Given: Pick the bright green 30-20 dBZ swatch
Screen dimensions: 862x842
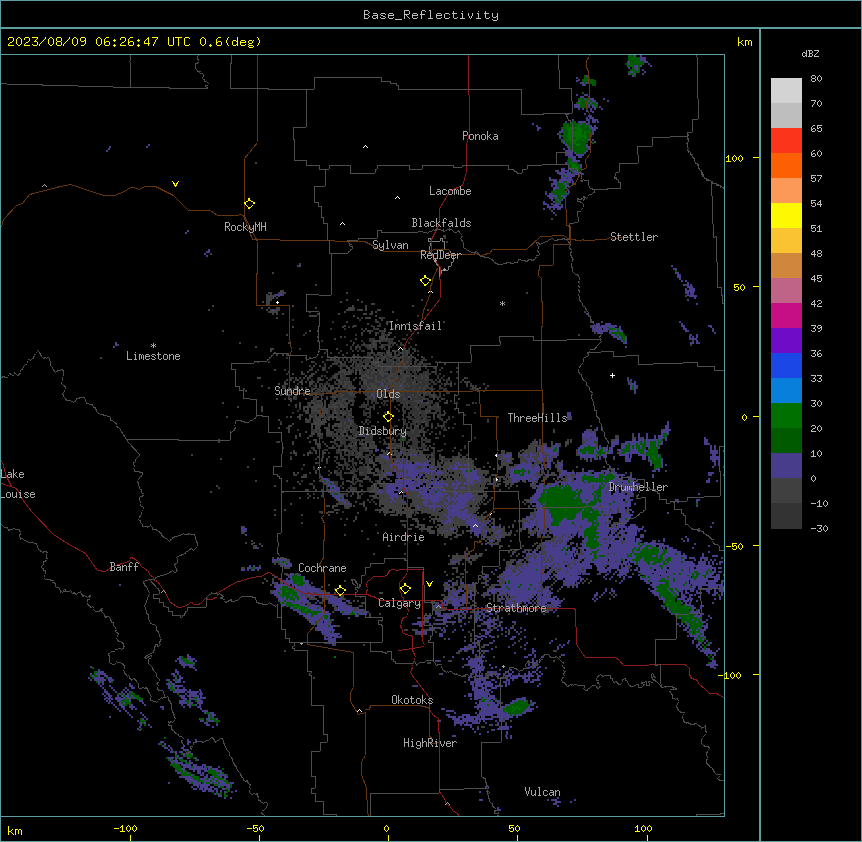Looking at the screenshot, I should coord(786,416).
